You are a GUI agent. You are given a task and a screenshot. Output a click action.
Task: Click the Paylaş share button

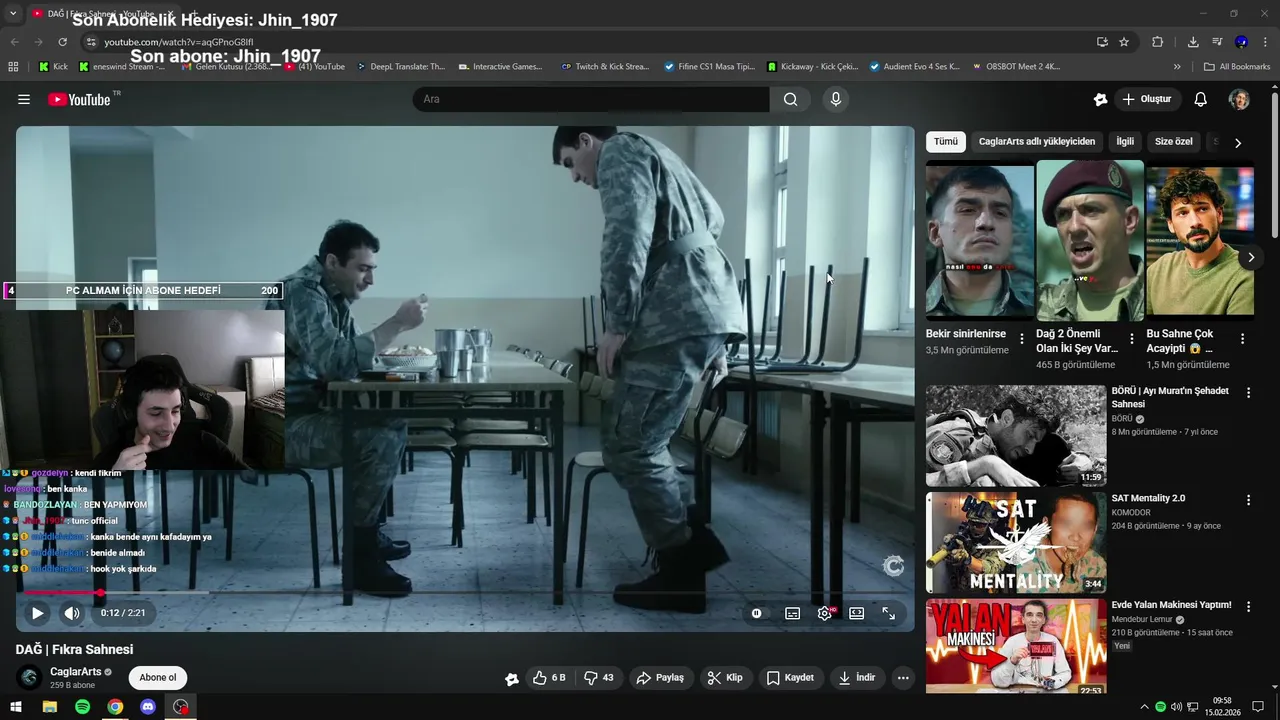tap(660, 678)
